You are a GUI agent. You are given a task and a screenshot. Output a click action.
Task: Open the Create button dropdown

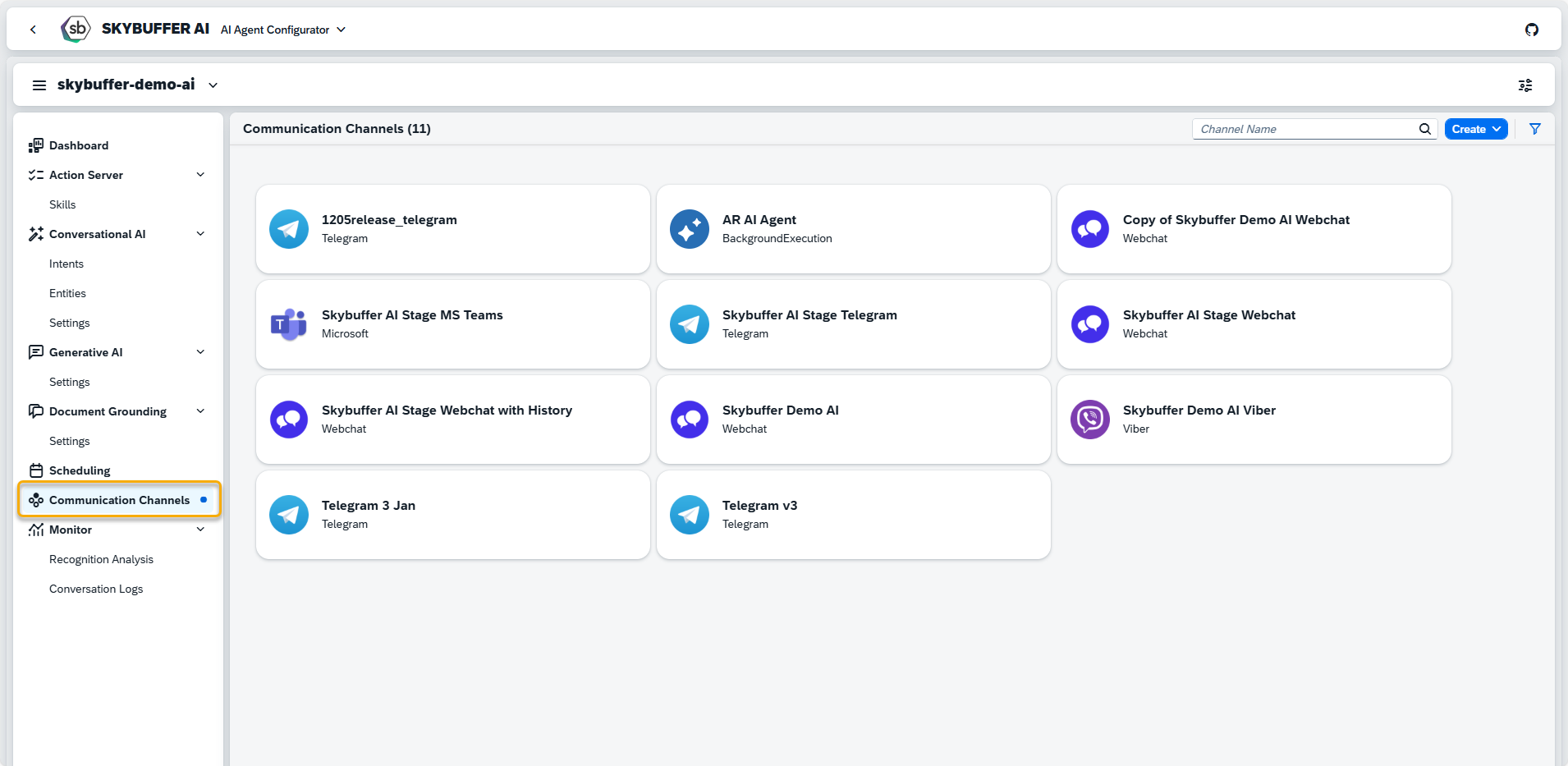(1476, 129)
